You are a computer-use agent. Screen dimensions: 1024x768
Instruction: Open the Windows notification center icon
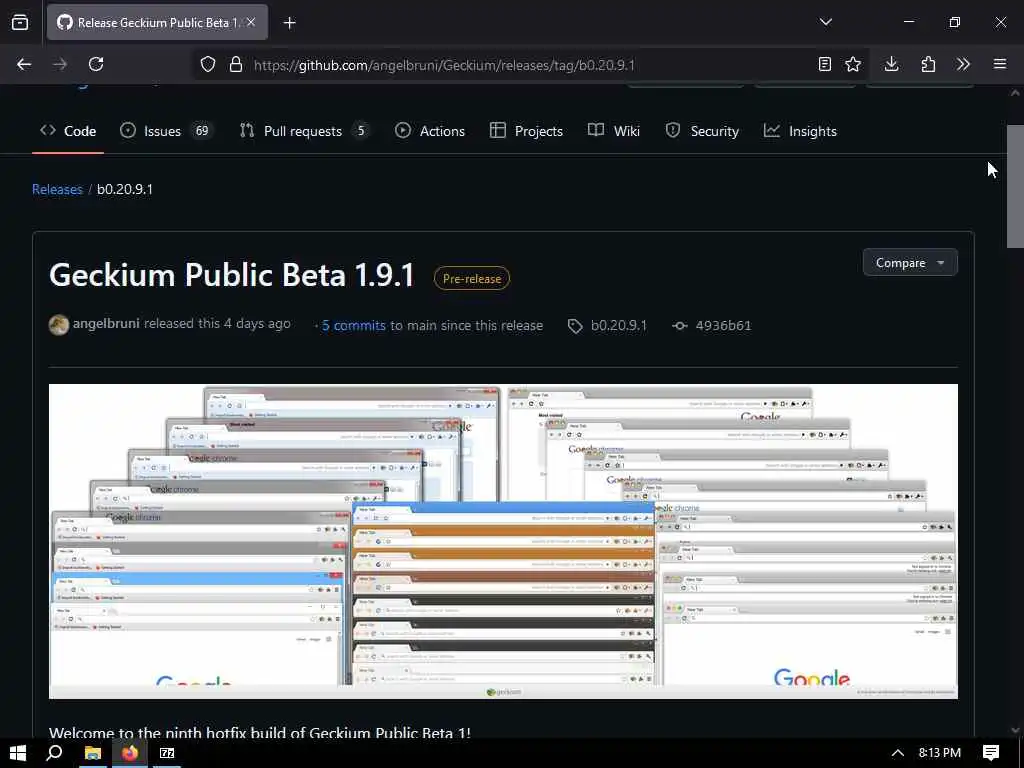(991, 753)
